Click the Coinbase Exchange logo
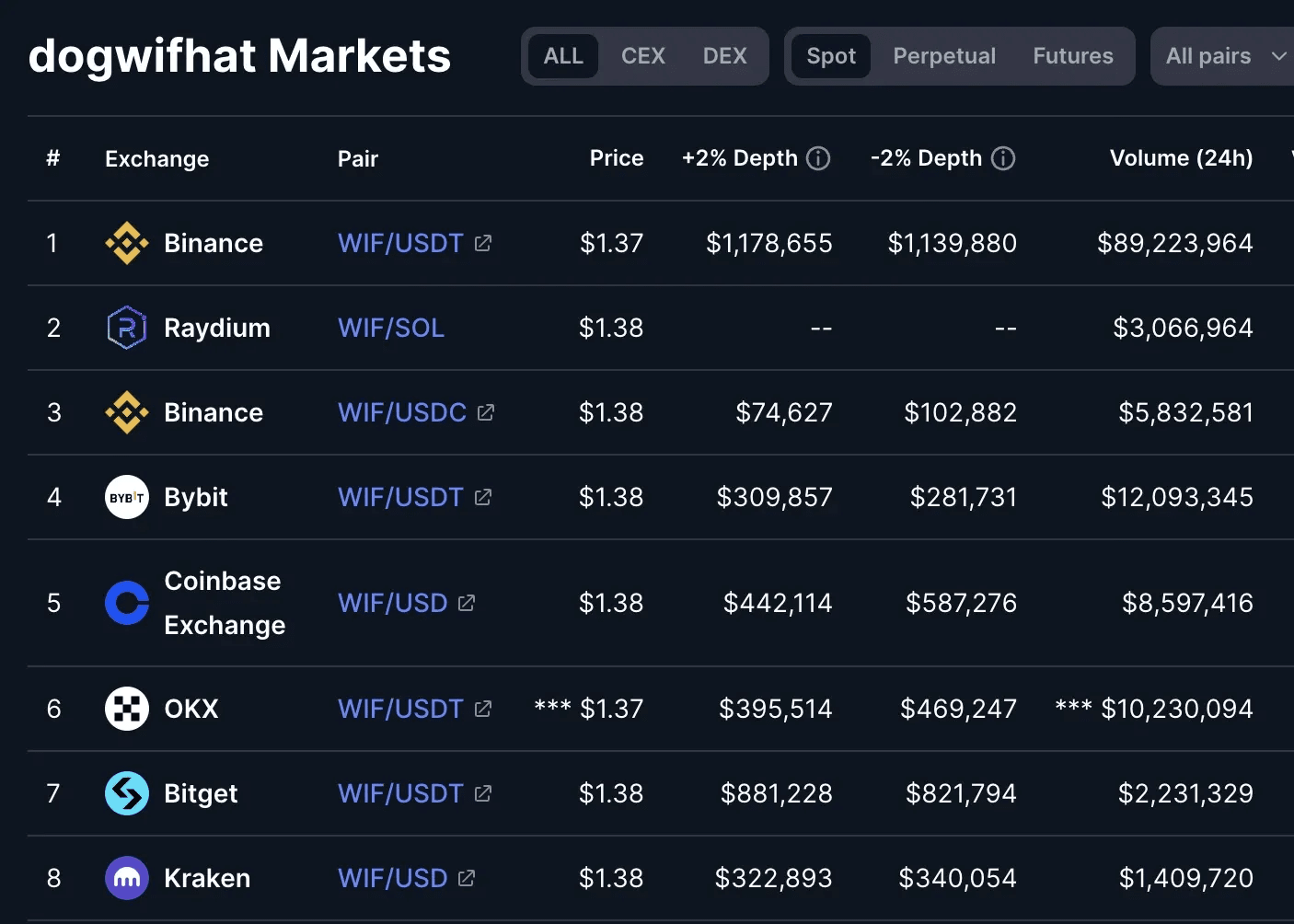Image resolution: width=1294 pixels, height=924 pixels. (127, 603)
